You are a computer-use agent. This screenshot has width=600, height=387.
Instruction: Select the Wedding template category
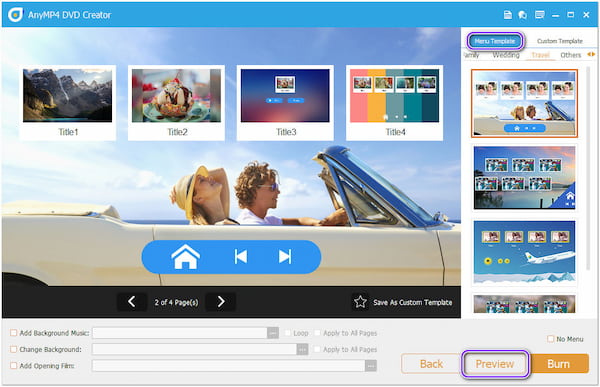coord(506,55)
